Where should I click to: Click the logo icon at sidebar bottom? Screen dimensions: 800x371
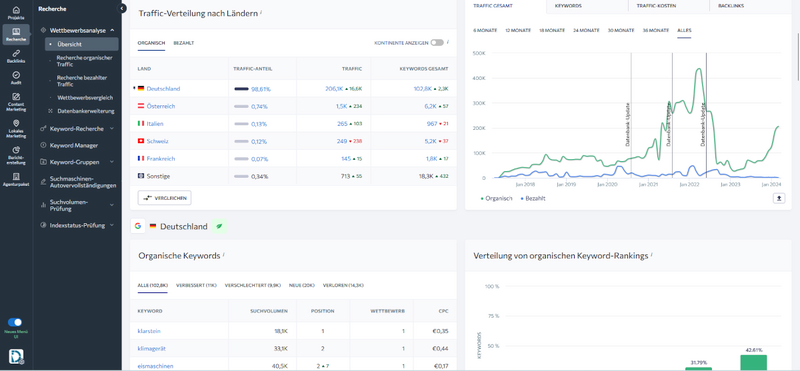(16, 356)
